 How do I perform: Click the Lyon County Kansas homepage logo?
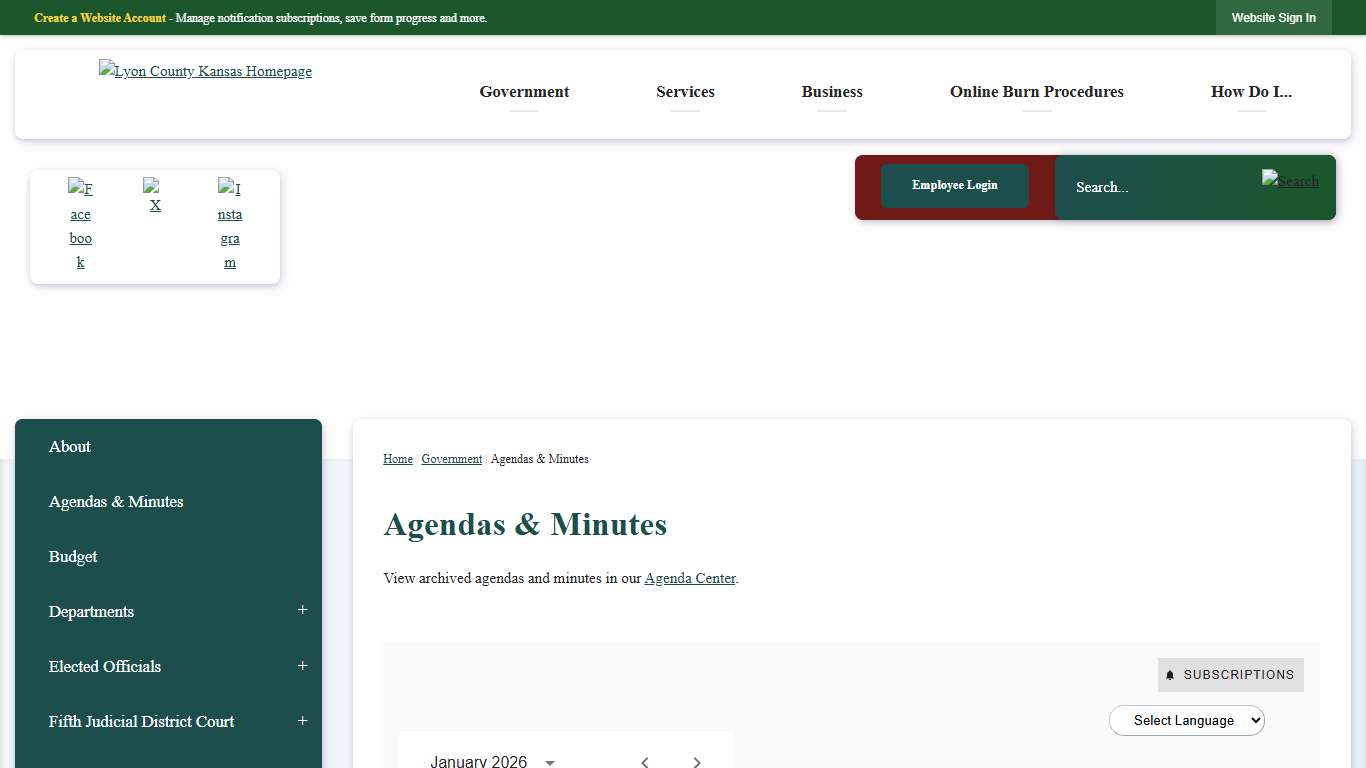pos(205,71)
